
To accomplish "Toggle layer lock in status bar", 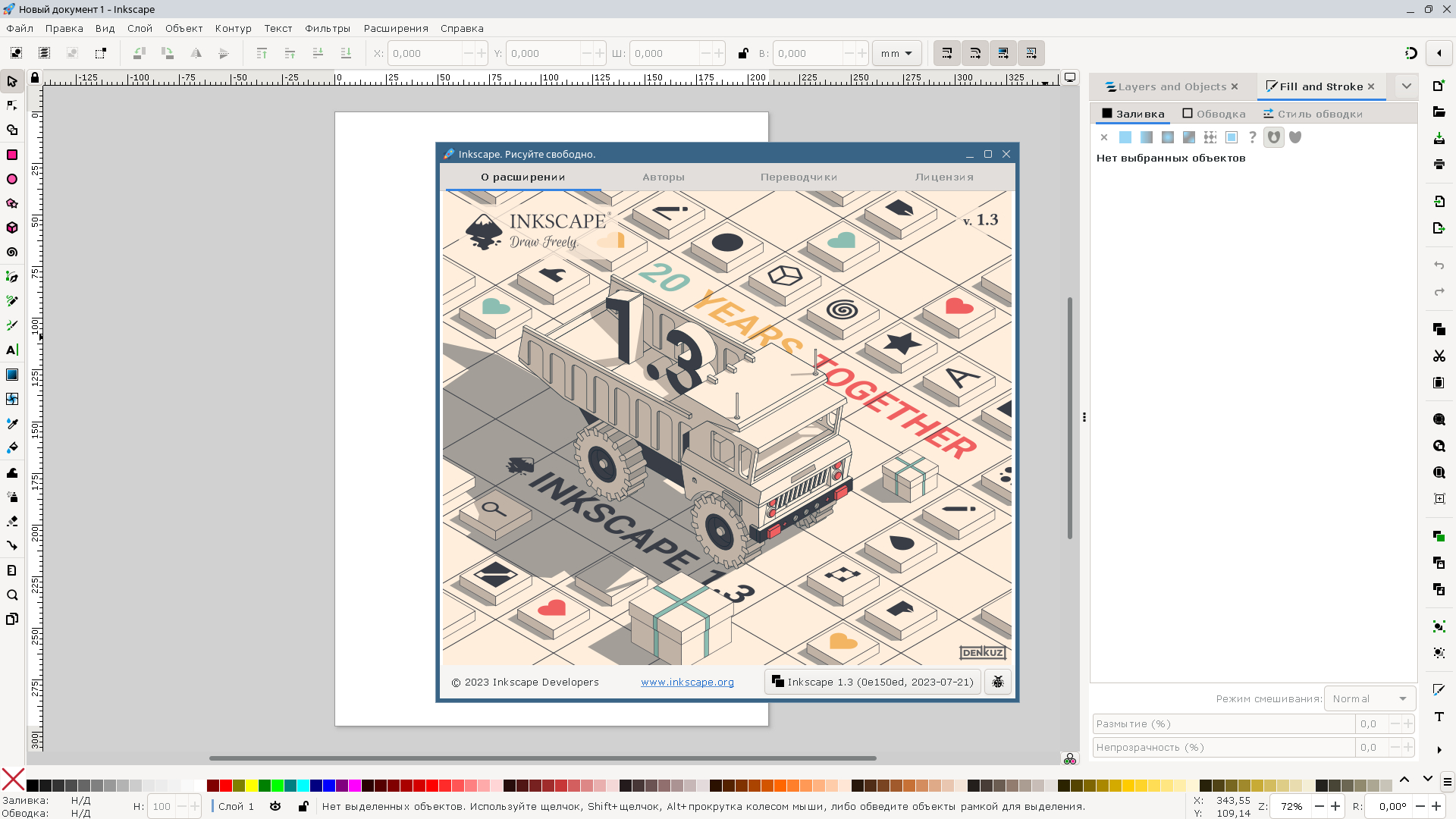I will (x=303, y=806).
